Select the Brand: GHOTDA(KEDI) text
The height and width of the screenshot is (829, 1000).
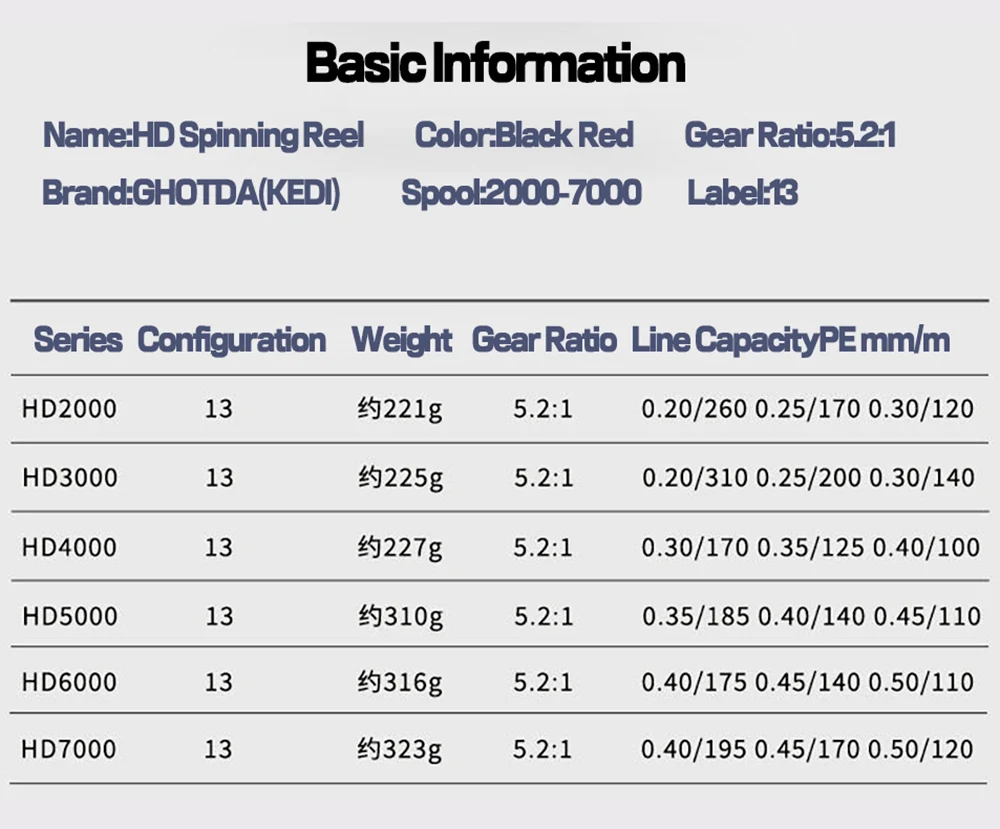click(191, 192)
